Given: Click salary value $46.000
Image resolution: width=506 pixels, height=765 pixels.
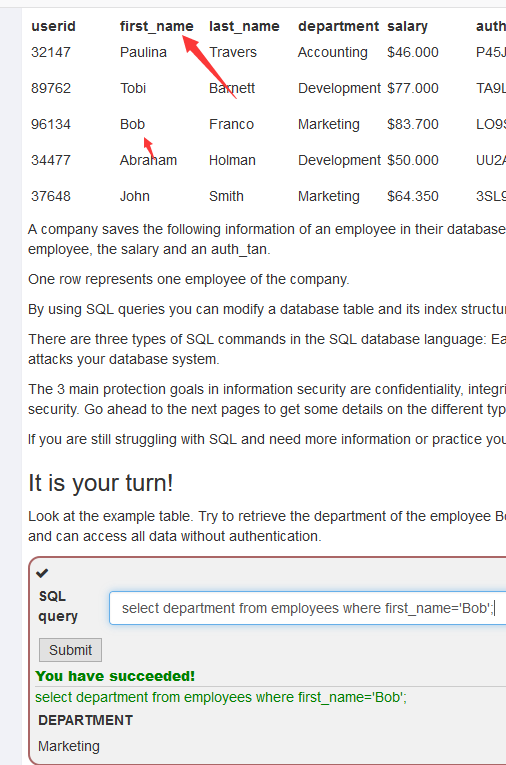Looking at the screenshot, I should click(413, 52).
